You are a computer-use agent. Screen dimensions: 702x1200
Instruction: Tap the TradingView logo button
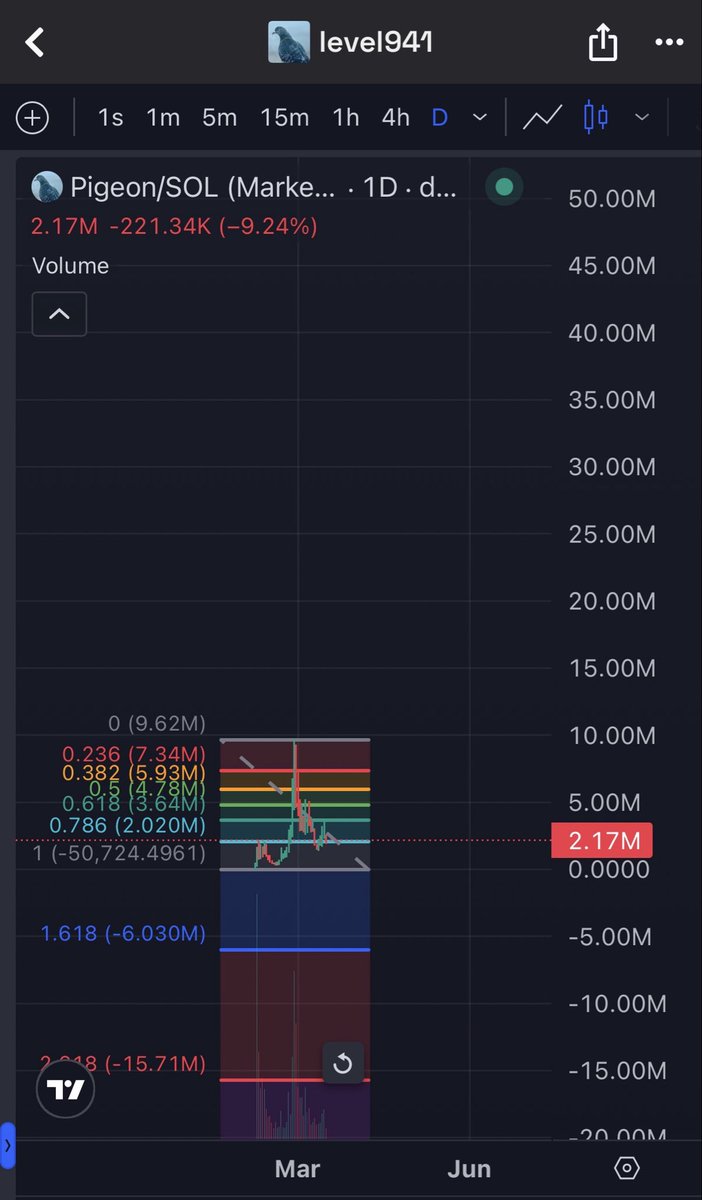67,1089
